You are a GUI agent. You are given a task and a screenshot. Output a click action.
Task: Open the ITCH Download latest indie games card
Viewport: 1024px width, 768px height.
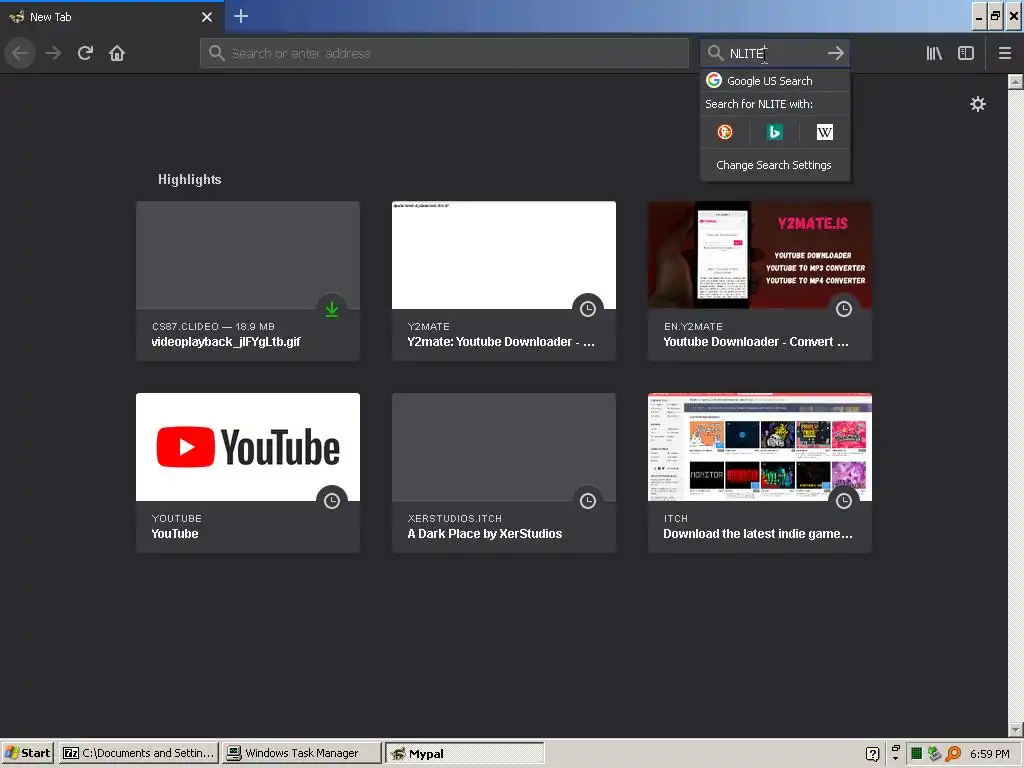coord(760,473)
